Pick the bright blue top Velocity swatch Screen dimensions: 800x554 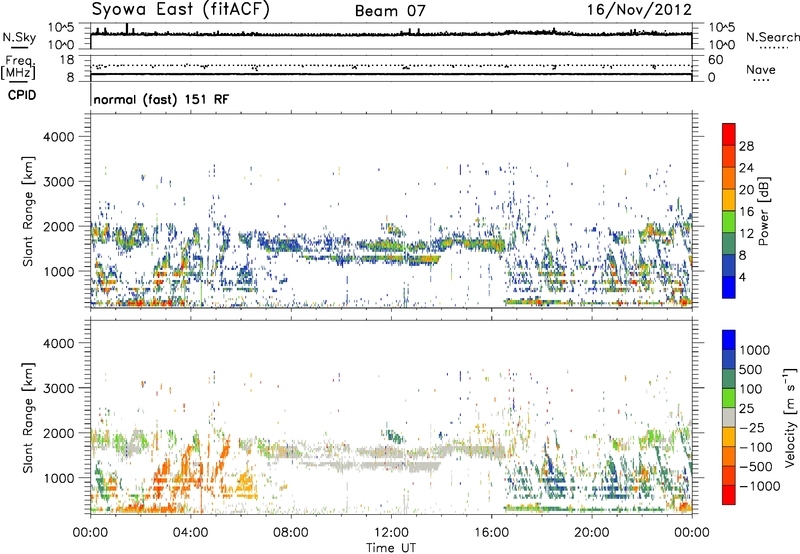click(x=729, y=340)
